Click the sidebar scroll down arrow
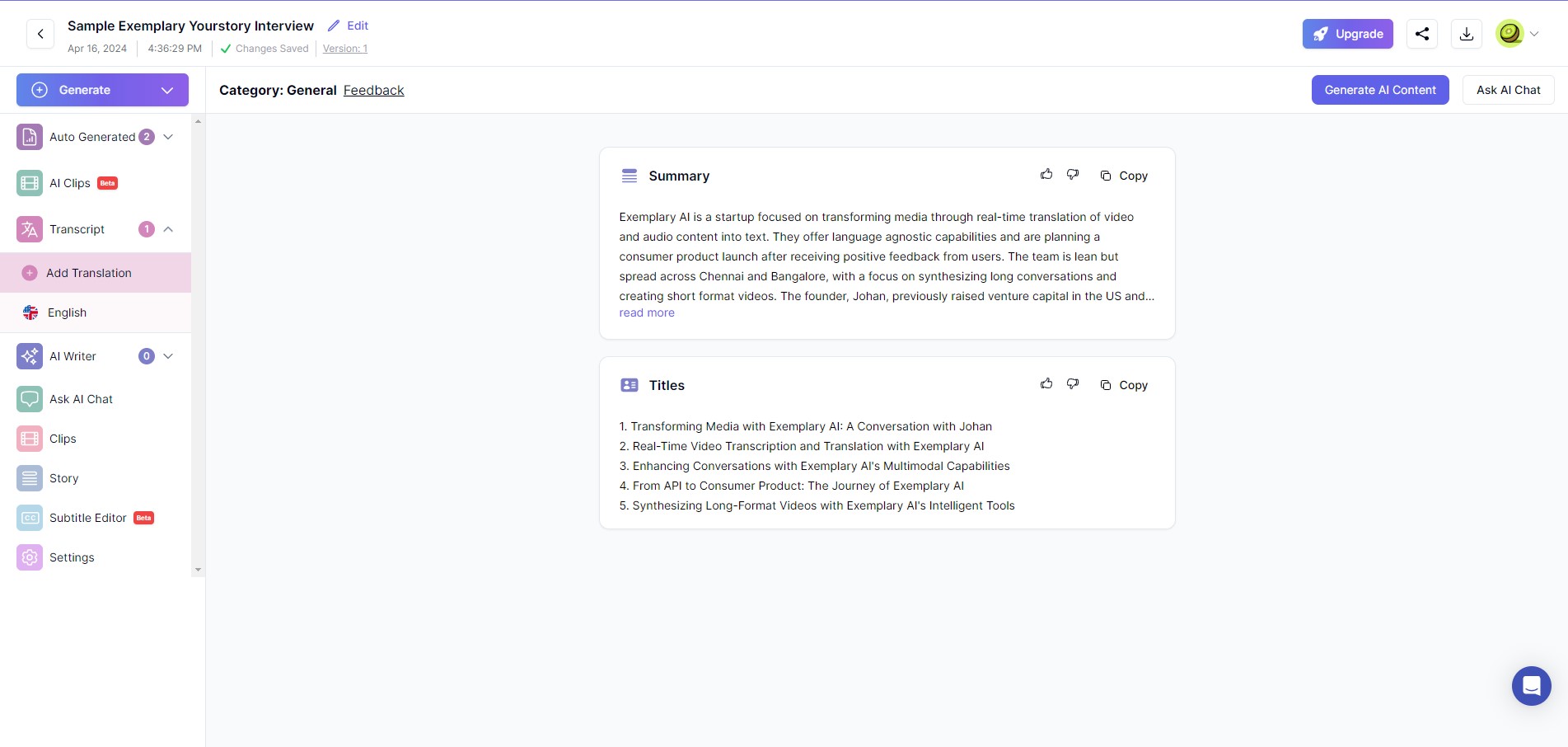The height and width of the screenshot is (747, 1568). point(198,570)
